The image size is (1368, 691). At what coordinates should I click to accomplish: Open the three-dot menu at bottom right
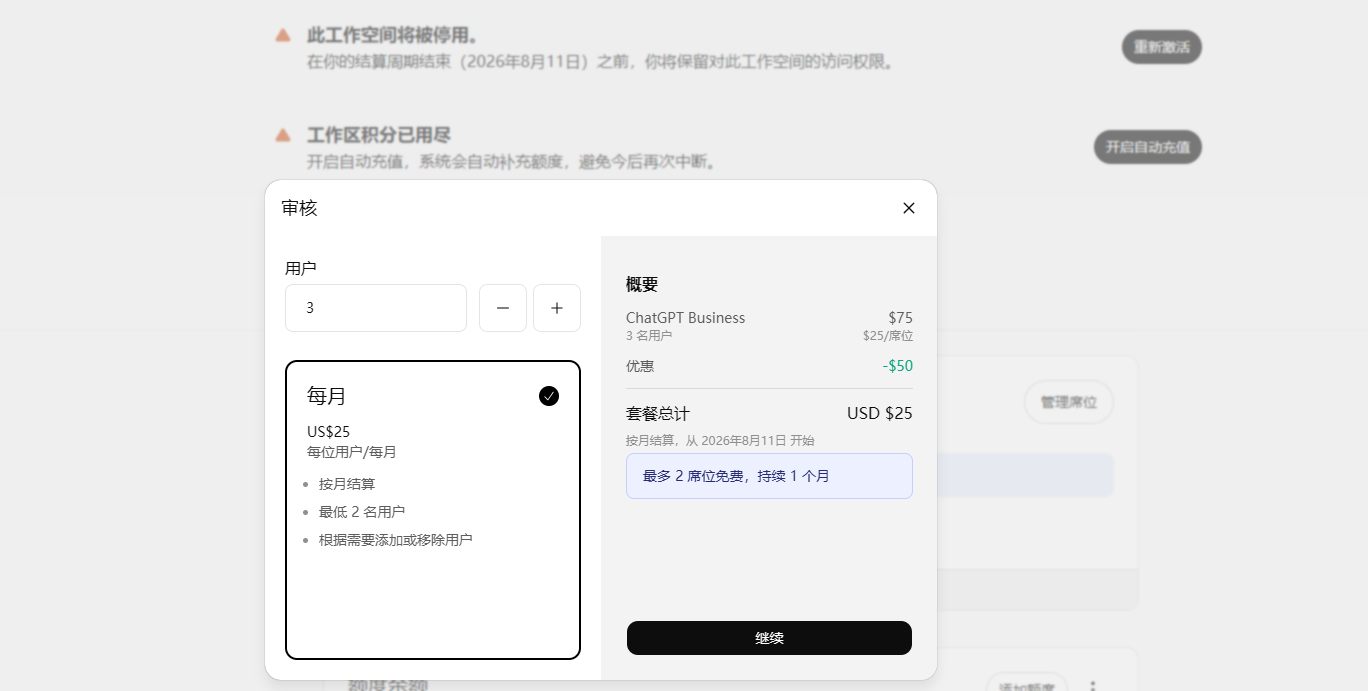tap(1093, 685)
